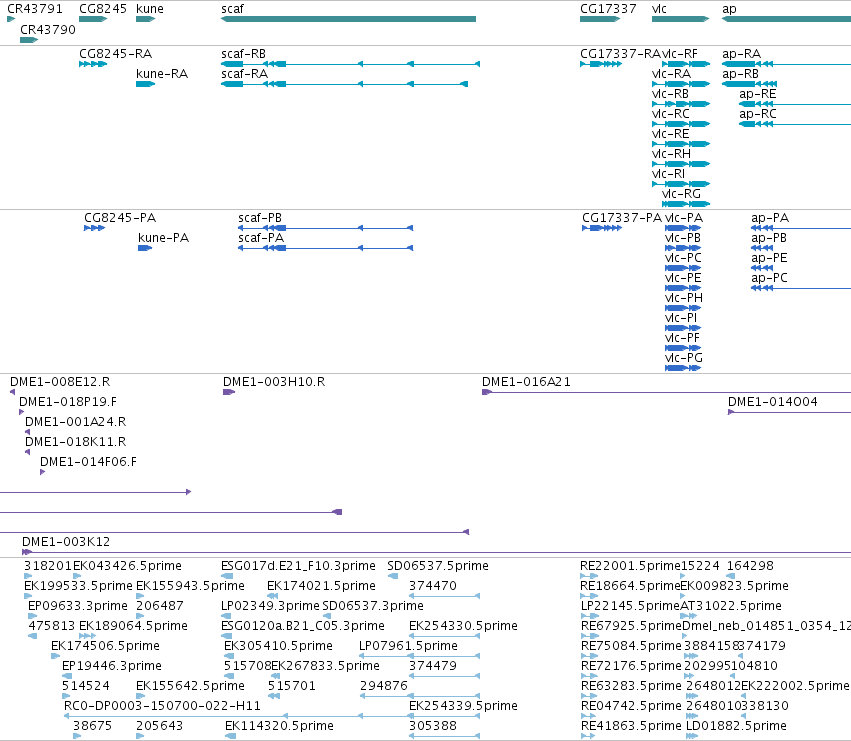Click the vlc-RC transcript label
The image size is (851, 741).
click(671, 113)
